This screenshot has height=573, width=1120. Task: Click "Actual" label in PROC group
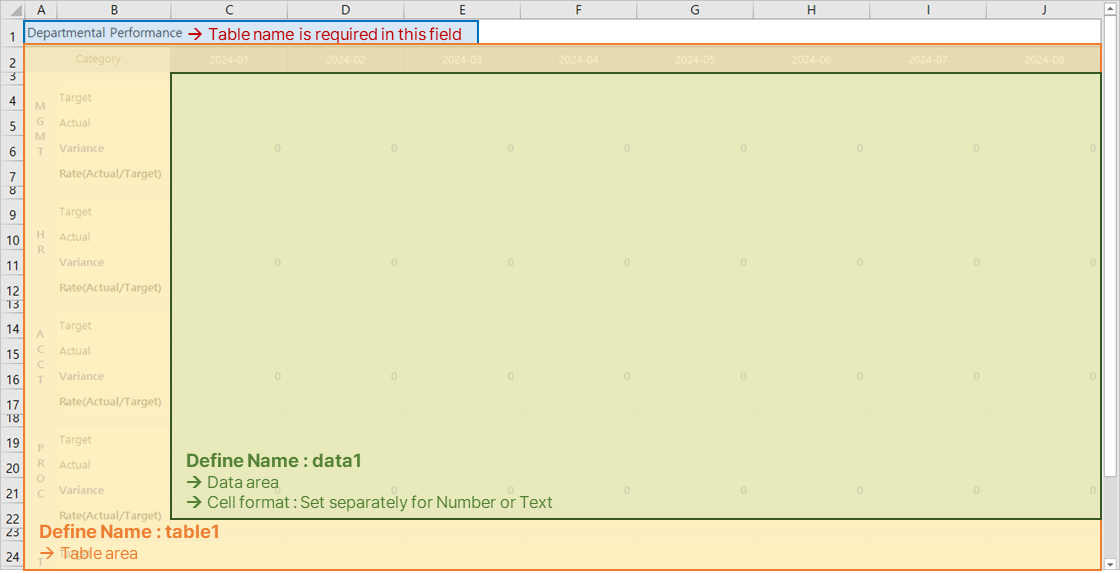click(x=74, y=465)
